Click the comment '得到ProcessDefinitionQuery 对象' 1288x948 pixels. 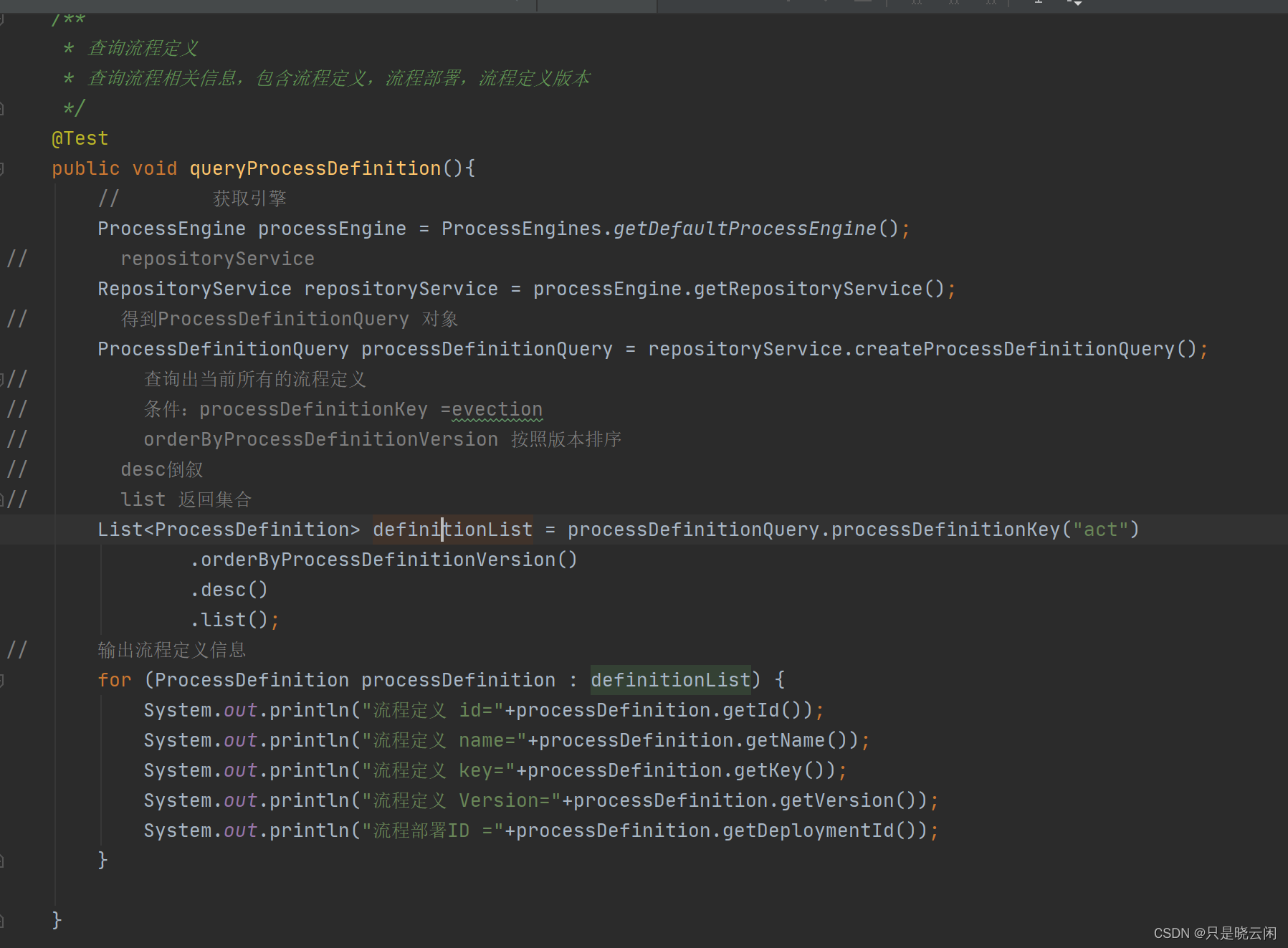pyautogui.click(x=290, y=319)
